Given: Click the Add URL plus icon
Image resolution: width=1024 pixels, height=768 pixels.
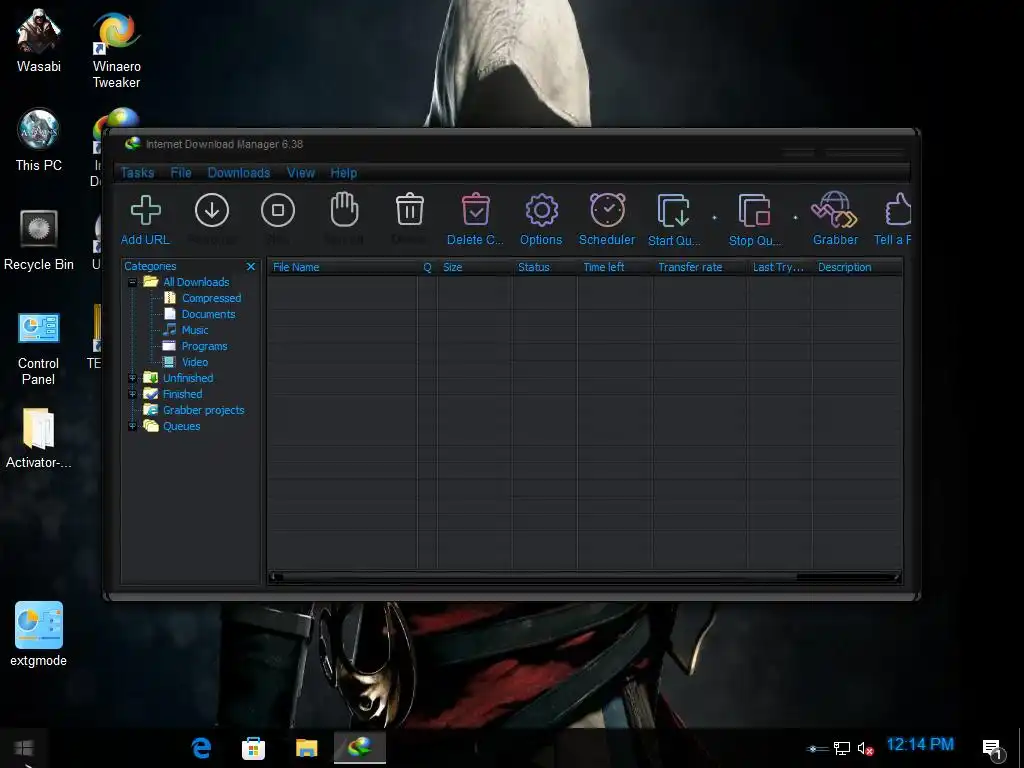Looking at the screenshot, I should tap(146, 210).
